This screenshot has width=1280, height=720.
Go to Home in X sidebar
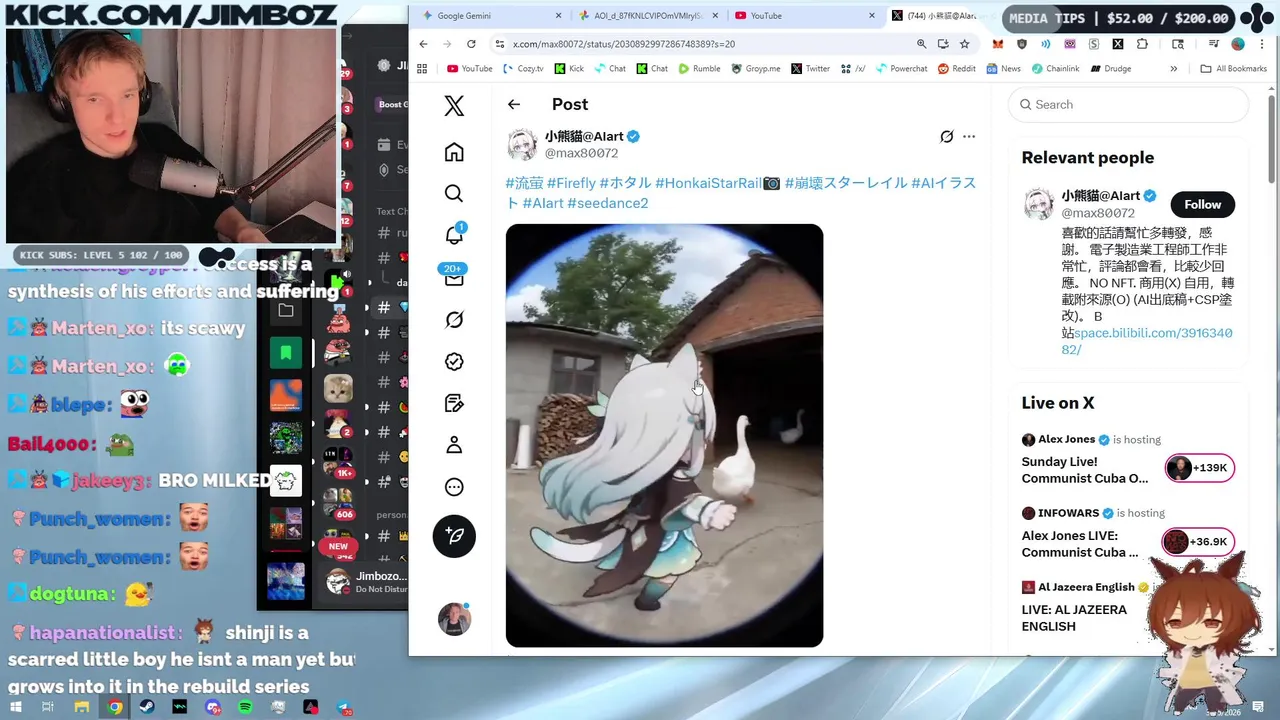[x=454, y=152]
